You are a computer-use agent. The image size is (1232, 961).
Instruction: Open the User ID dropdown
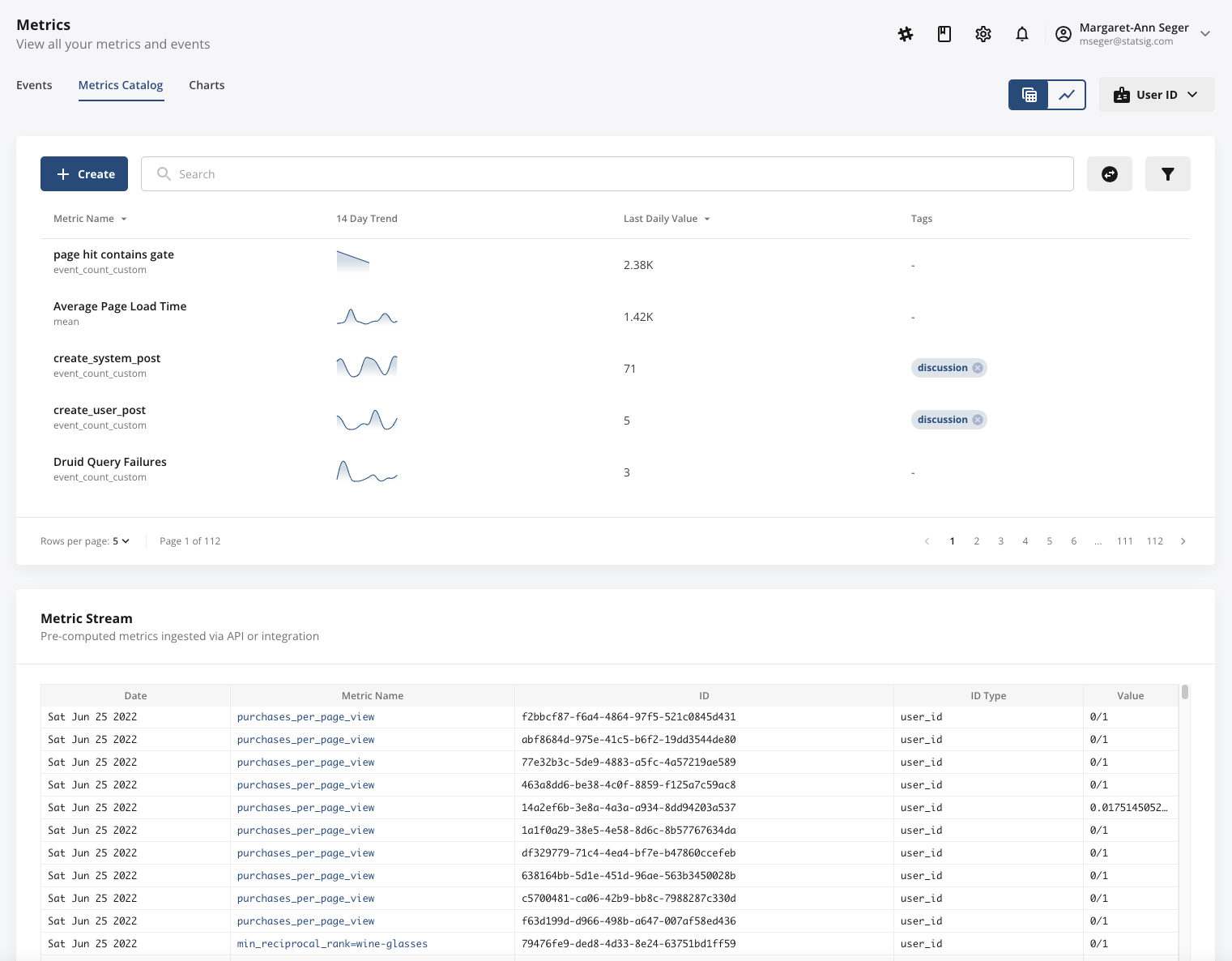coord(1157,94)
